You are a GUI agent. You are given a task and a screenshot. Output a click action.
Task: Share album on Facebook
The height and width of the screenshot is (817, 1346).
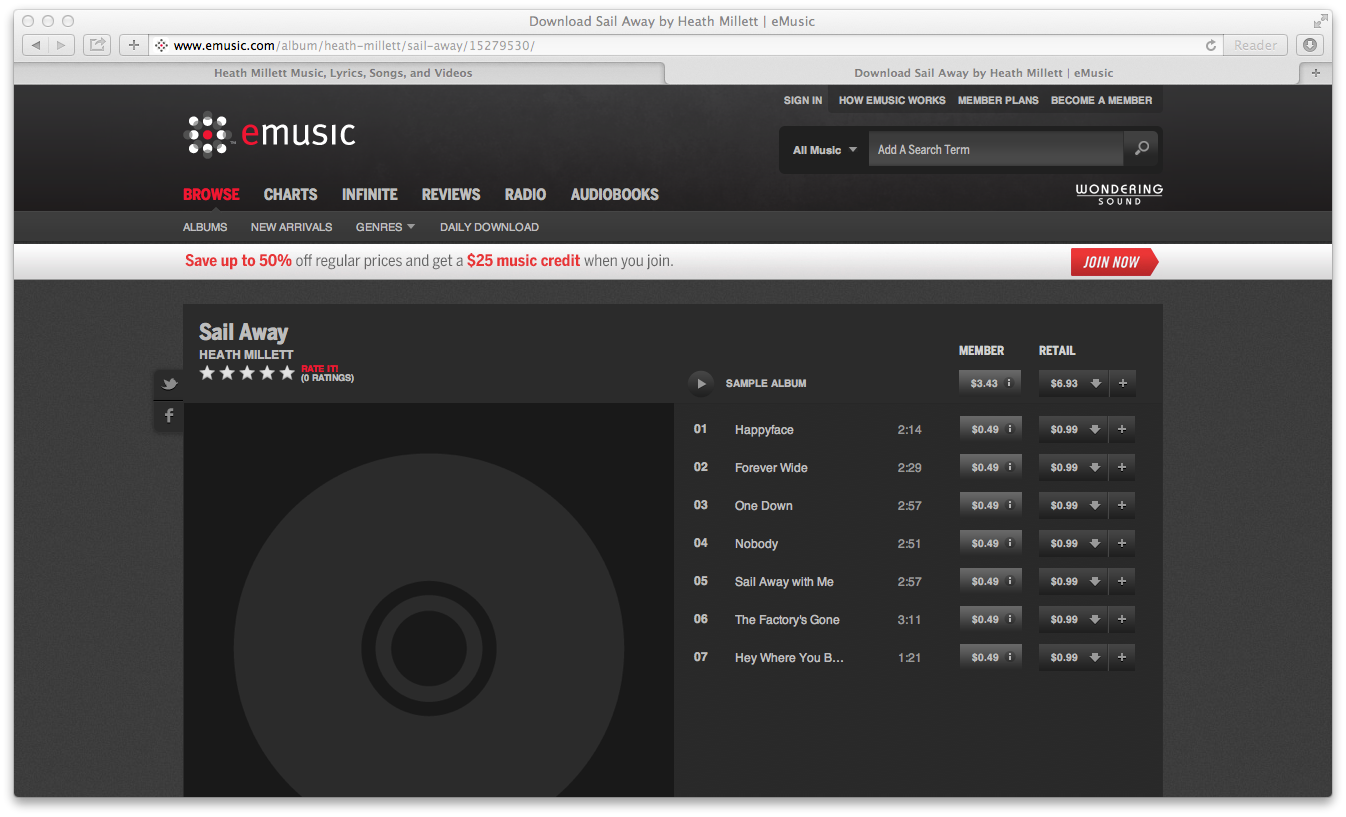[169, 416]
